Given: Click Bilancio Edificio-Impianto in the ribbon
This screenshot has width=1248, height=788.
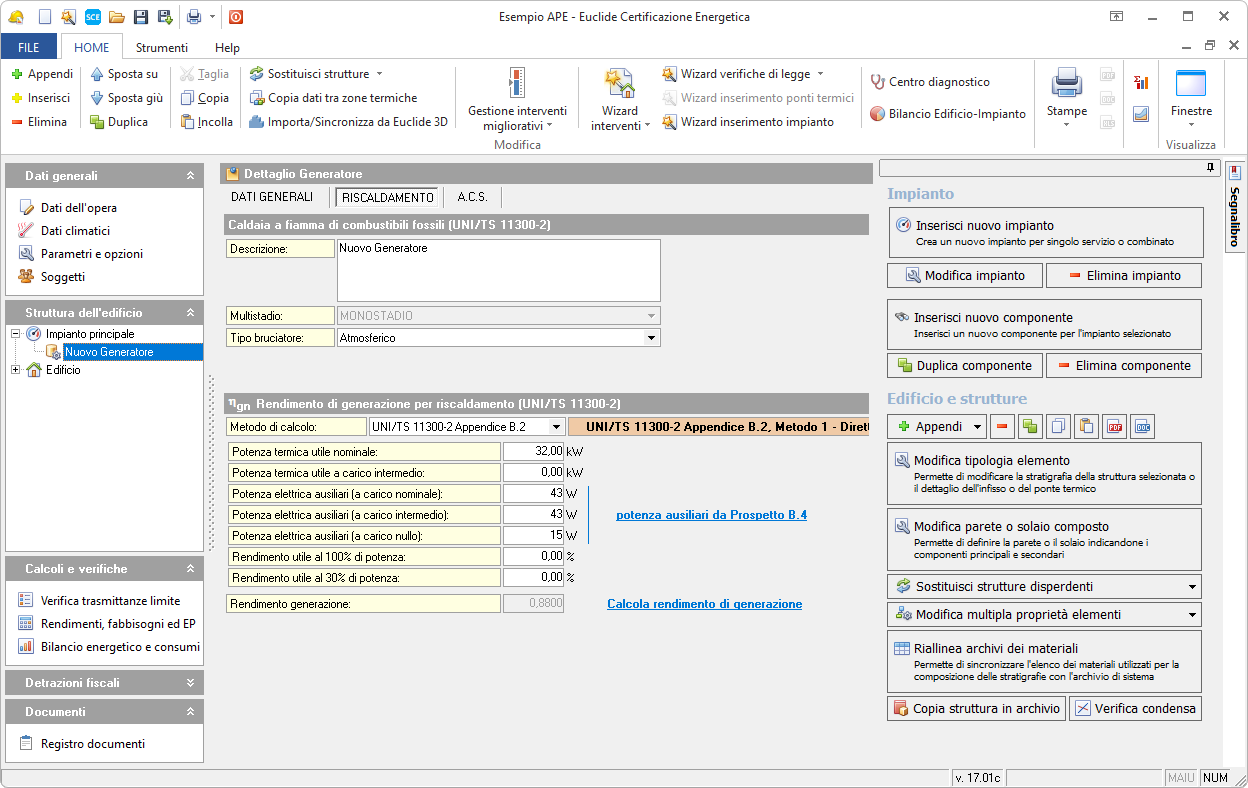Looking at the screenshot, I should (x=948, y=114).
